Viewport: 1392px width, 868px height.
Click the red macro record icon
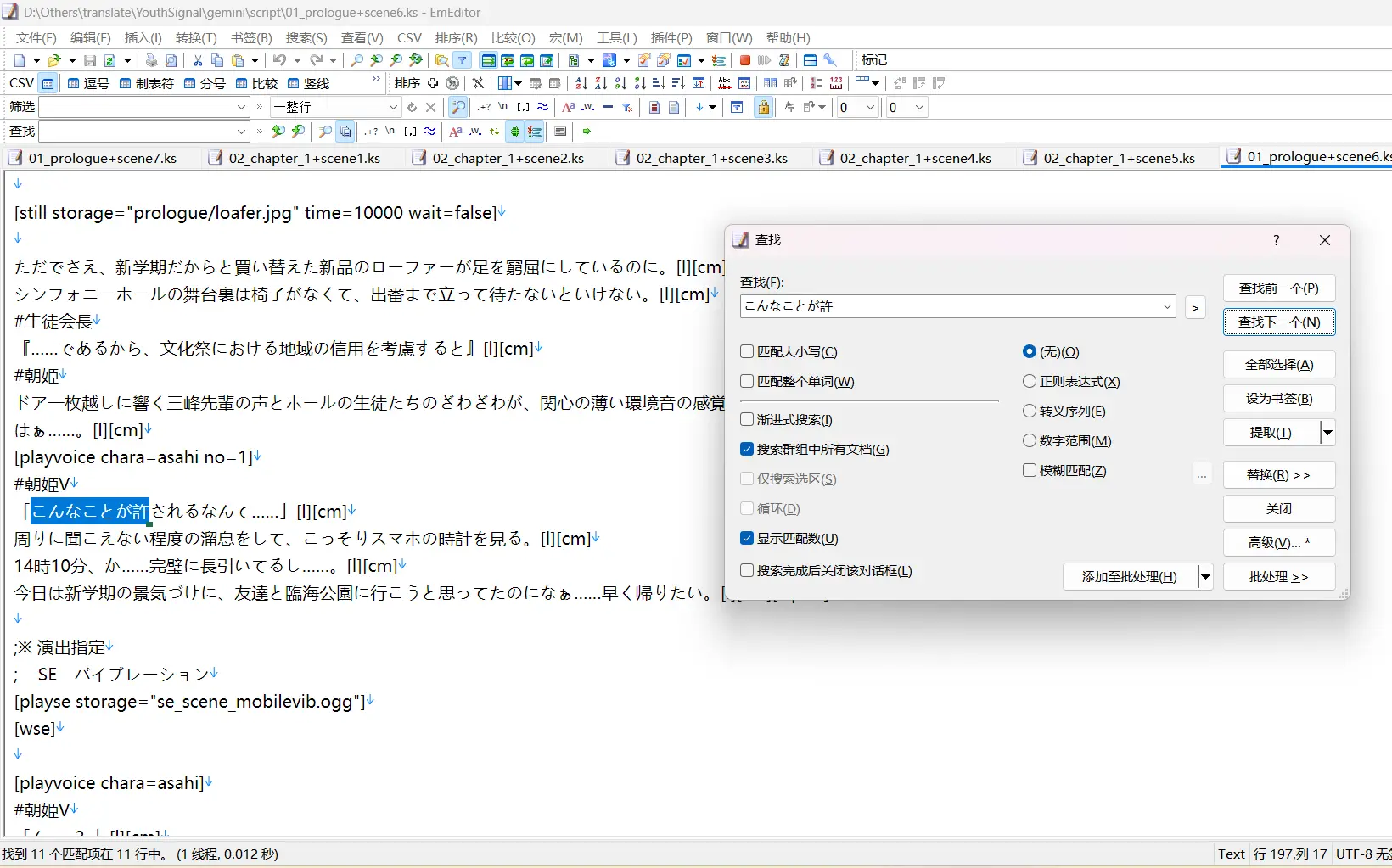click(744, 60)
